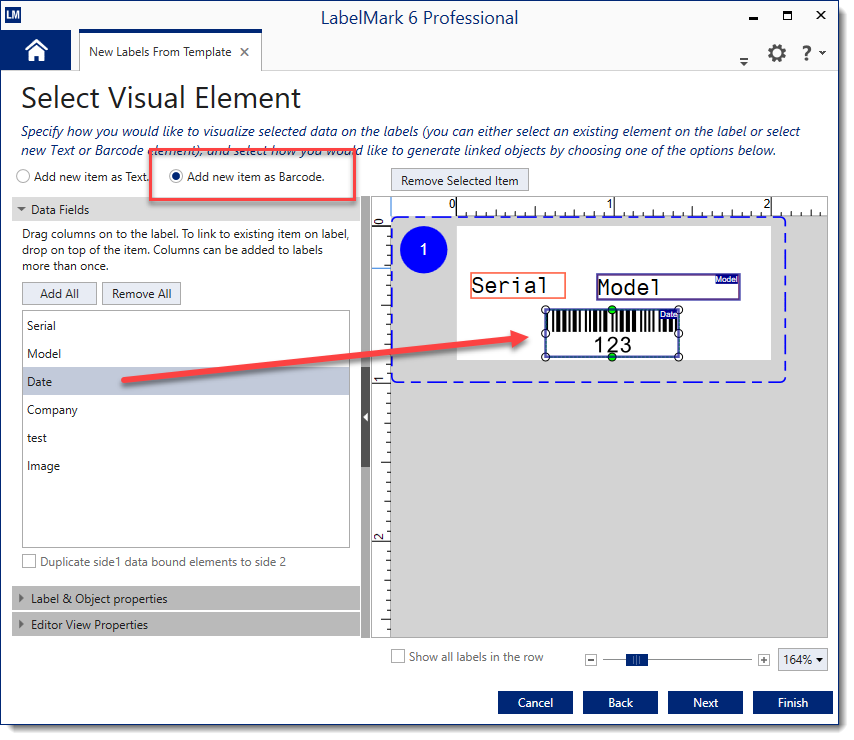The height and width of the screenshot is (740, 854).
Task: Click the Finish button
Action: pyautogui.click(x=792, y=702)
